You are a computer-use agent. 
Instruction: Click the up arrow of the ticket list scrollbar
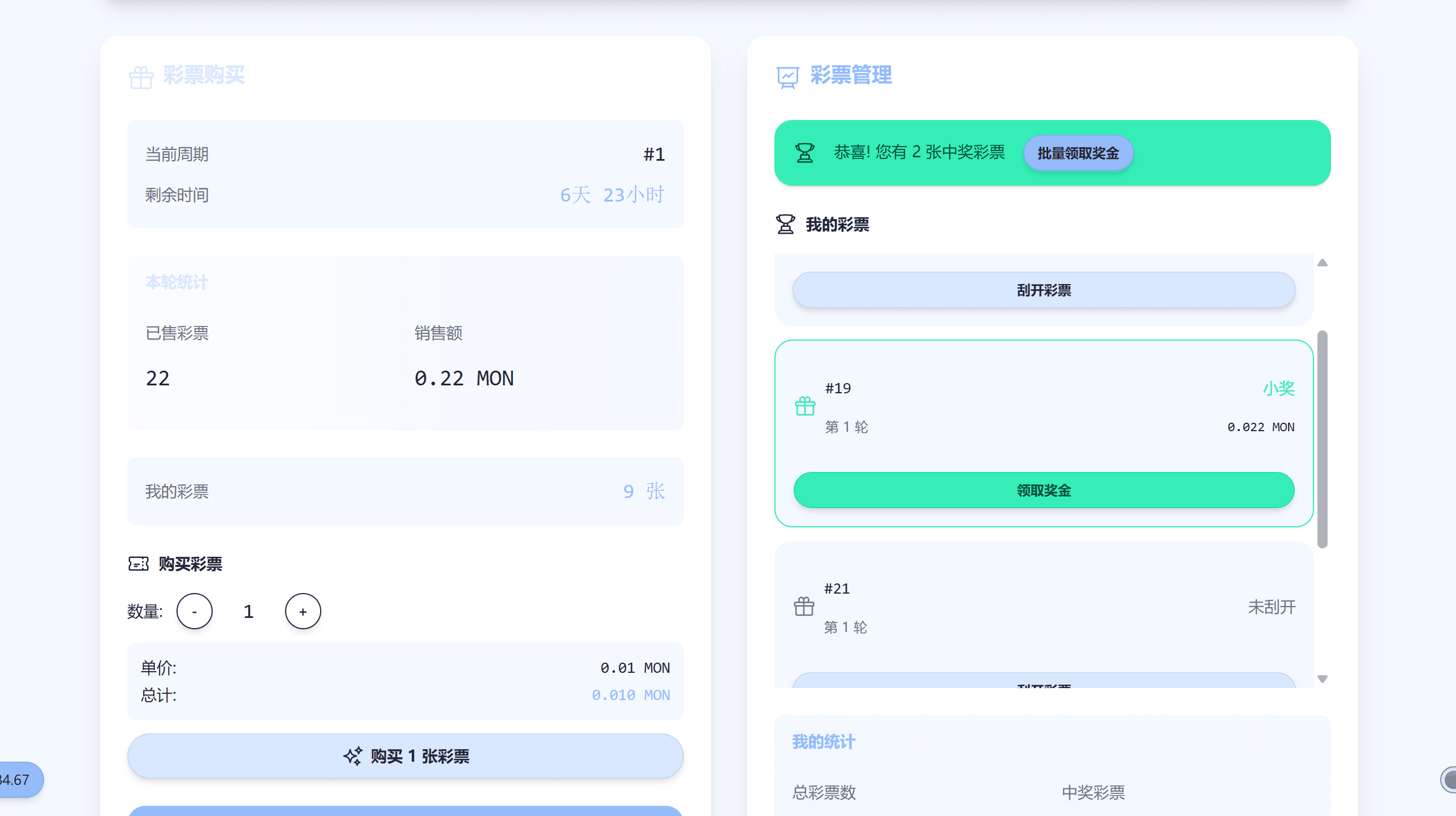(1323, 262)
